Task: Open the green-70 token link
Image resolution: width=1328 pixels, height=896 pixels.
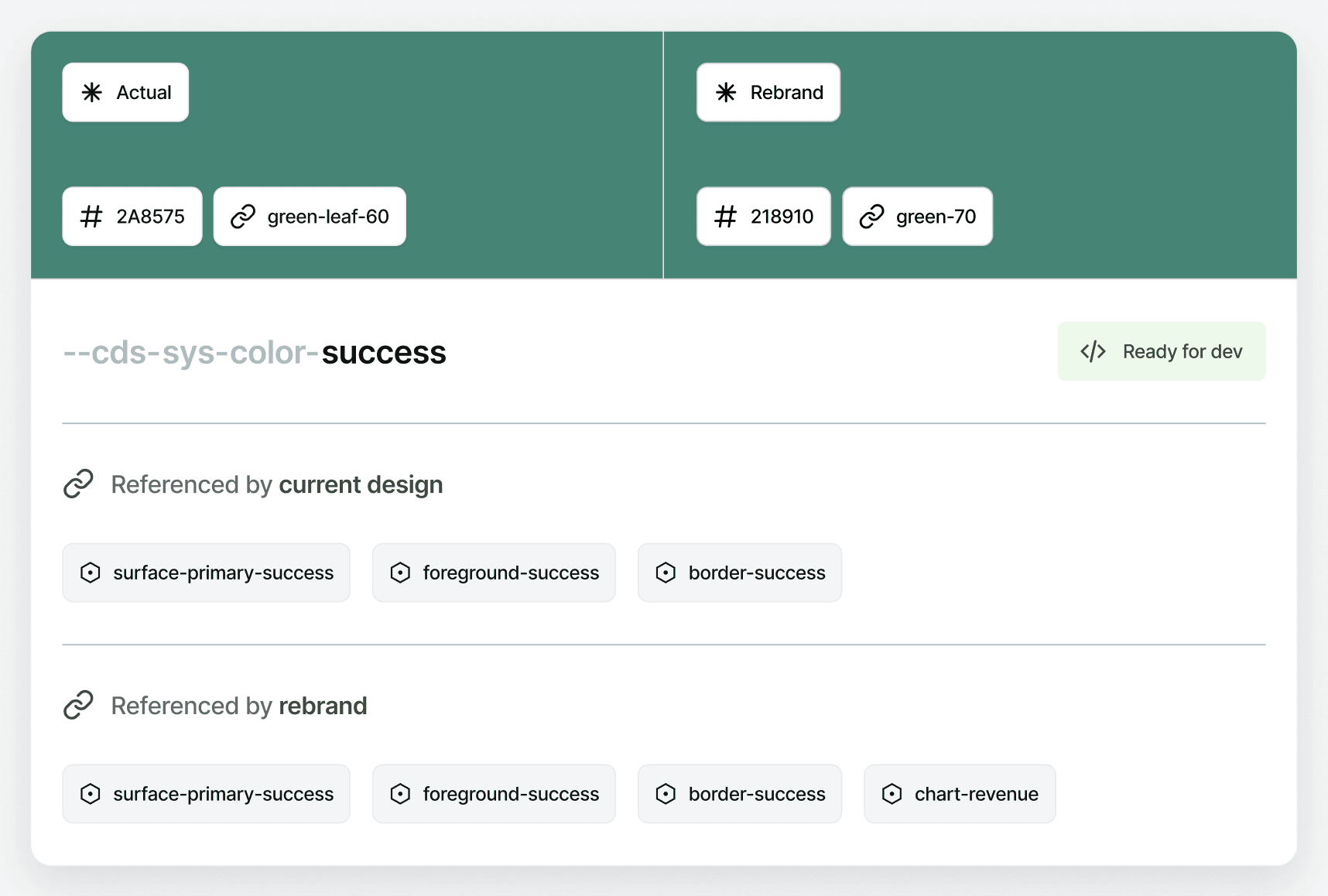Action: coord(917,217)
